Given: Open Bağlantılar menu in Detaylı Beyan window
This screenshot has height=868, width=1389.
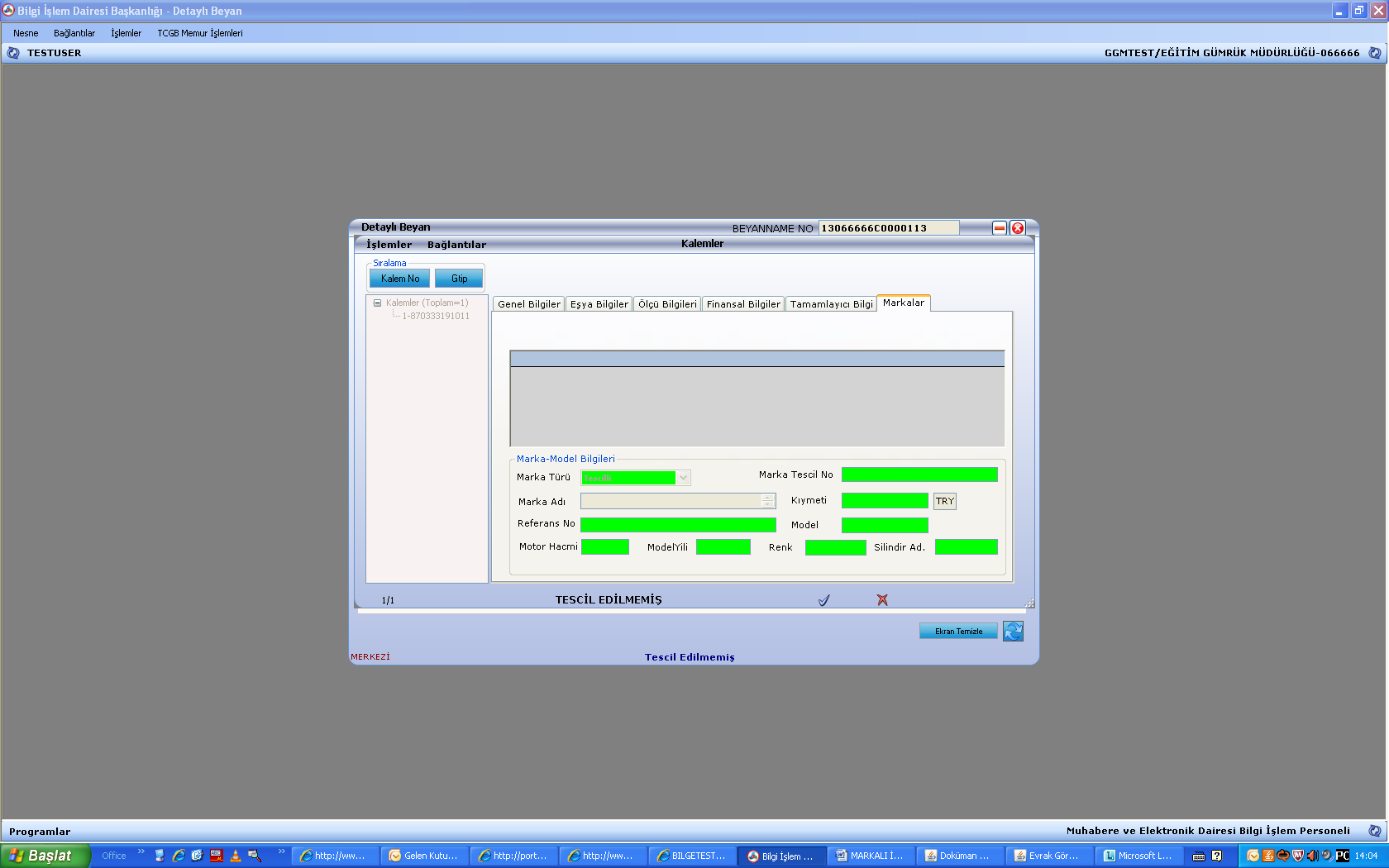Looking at the screenshot, I should tap(456, 245).
